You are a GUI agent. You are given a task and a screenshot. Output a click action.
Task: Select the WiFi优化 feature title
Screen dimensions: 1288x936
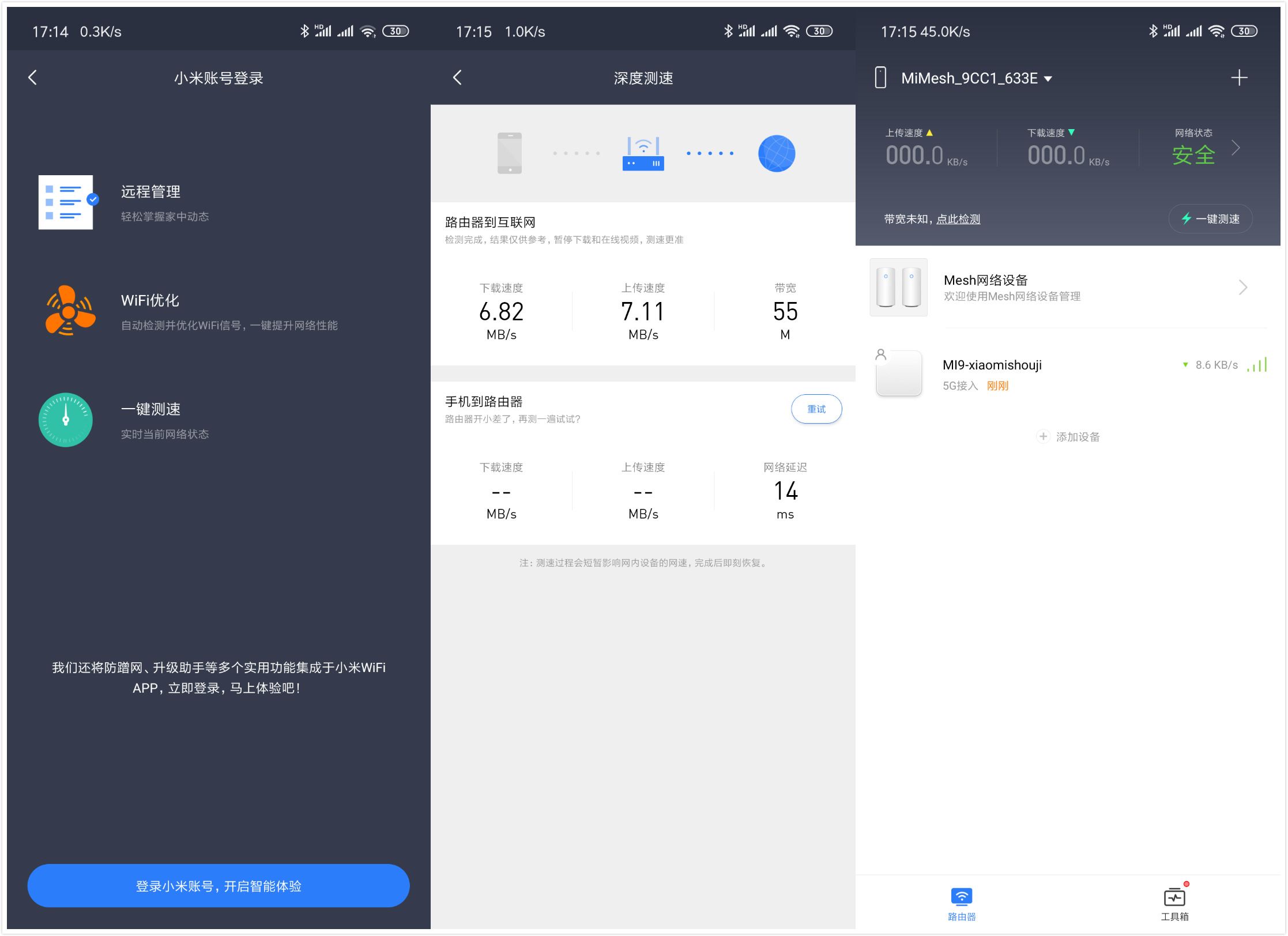point(150,300)
